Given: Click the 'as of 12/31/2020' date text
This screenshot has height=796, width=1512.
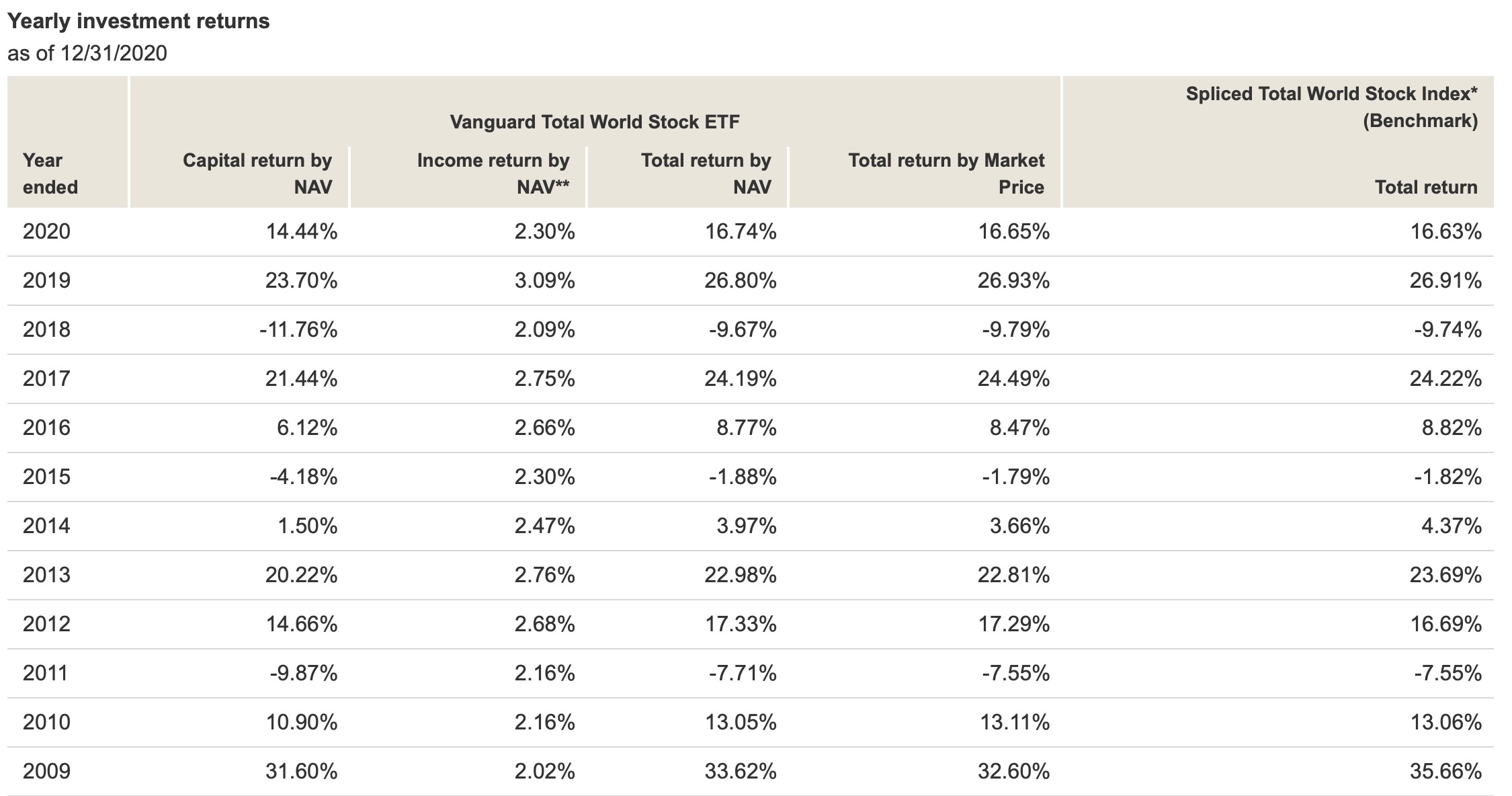Looking at the screenshot, I should [x=87, y=53].
